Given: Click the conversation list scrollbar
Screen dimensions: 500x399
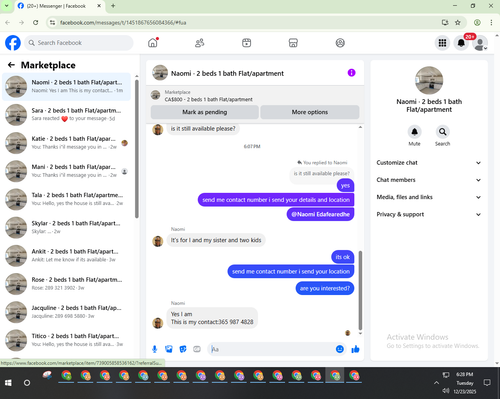Looking at the screenshot, I should pyautogui.click(x=137, y=148).
